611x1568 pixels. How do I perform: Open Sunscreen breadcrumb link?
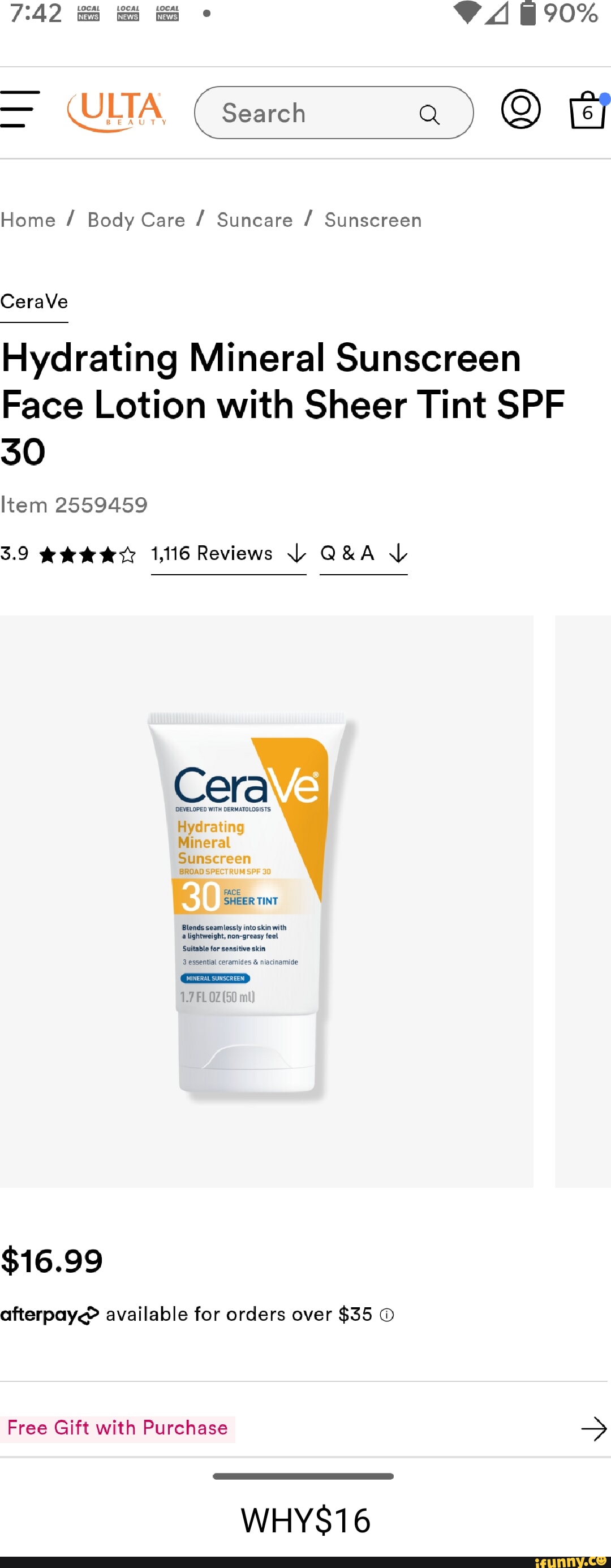click(x=373, y=219)
